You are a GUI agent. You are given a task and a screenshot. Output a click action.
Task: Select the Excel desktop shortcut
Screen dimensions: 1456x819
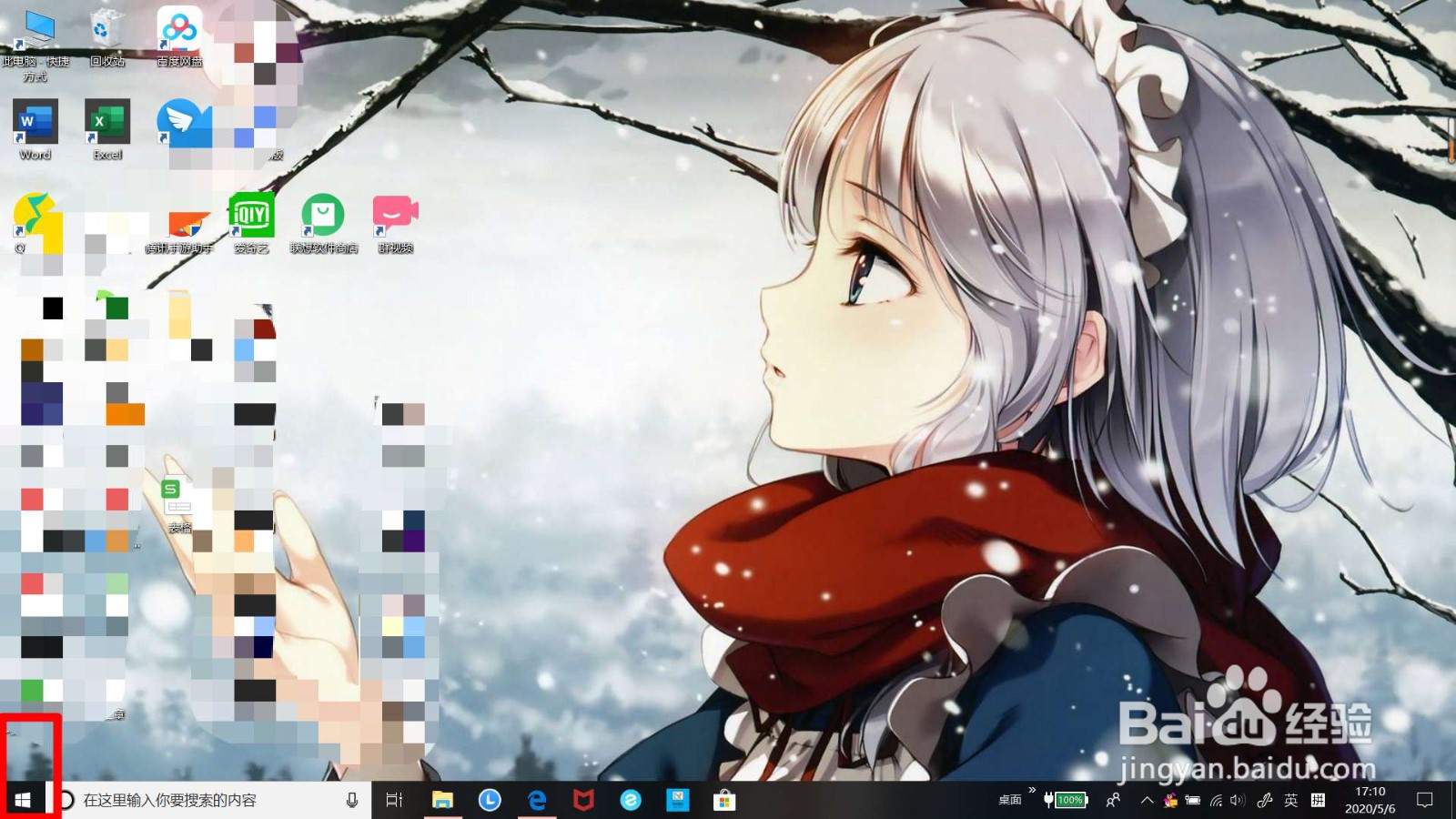(107, 130)
